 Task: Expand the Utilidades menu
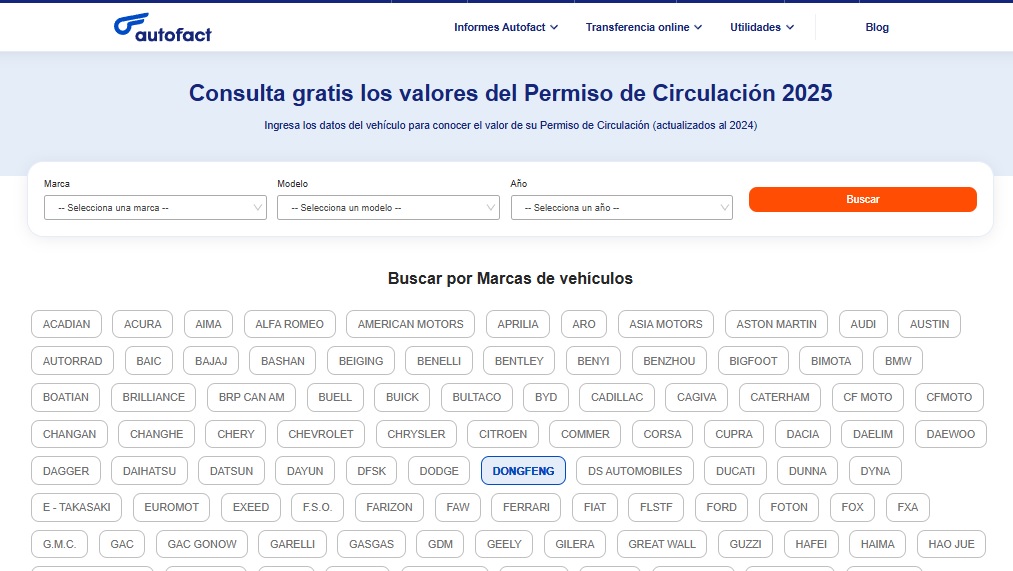(x=762, y=27)
